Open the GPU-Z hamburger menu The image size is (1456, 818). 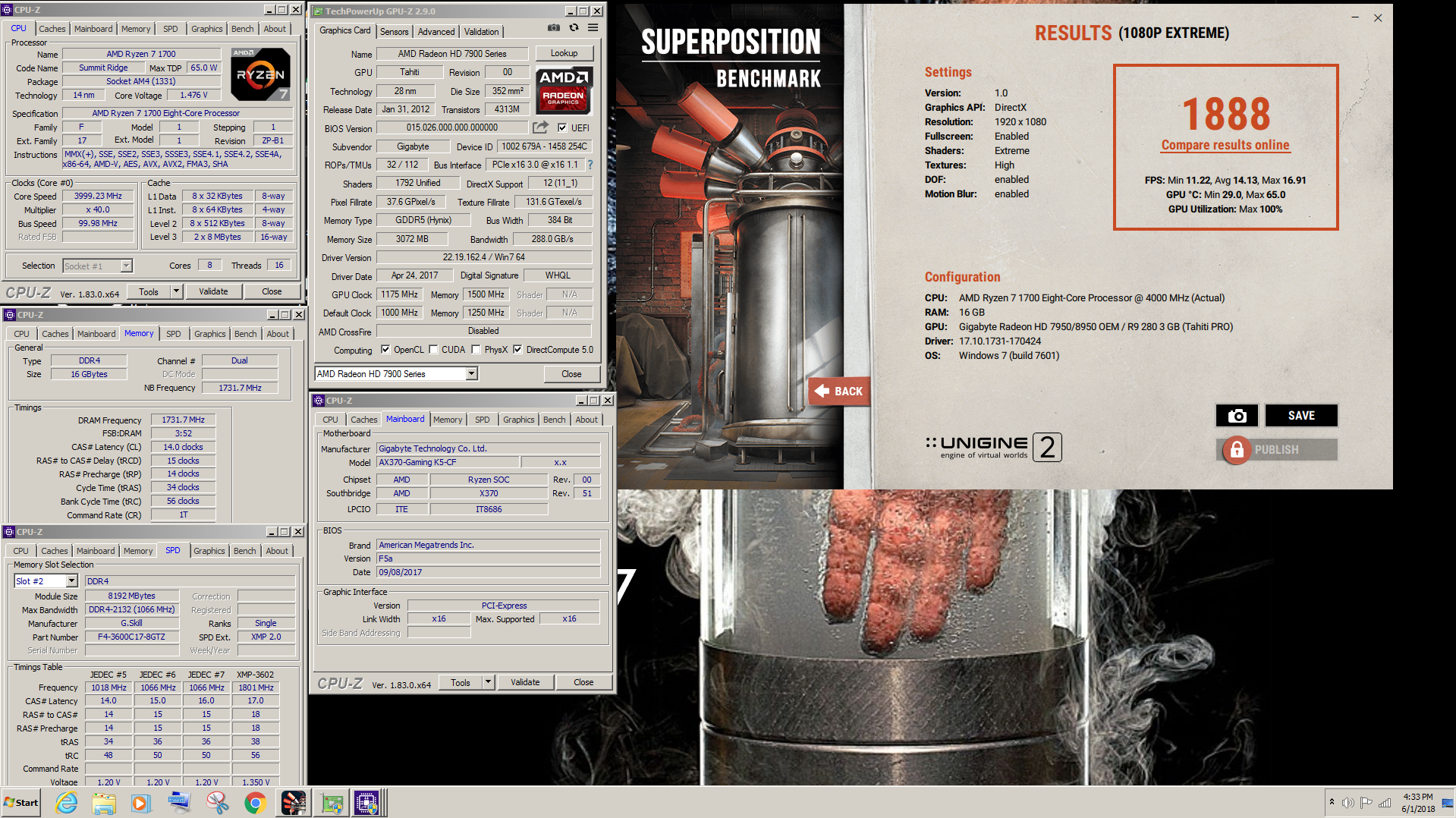[x=593, y=28]
